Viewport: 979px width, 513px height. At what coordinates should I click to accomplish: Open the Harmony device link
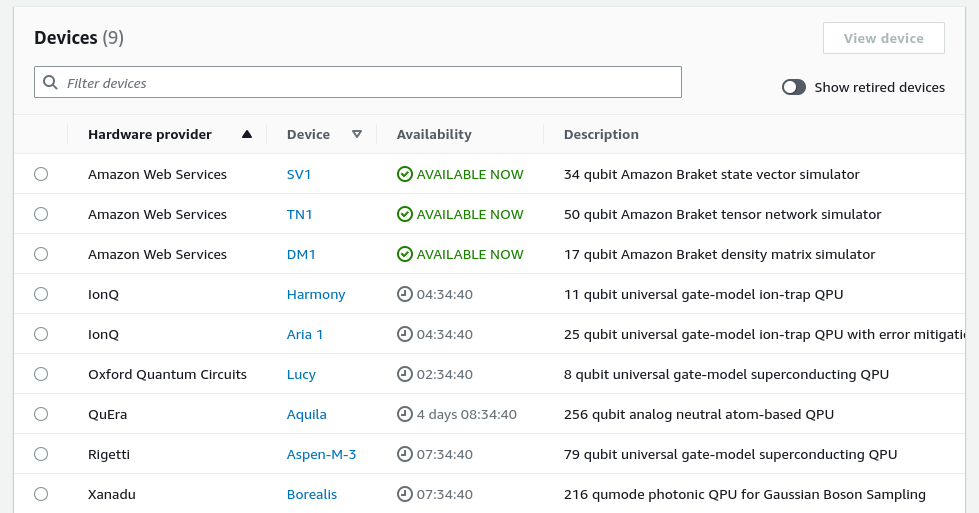point(316,295)
